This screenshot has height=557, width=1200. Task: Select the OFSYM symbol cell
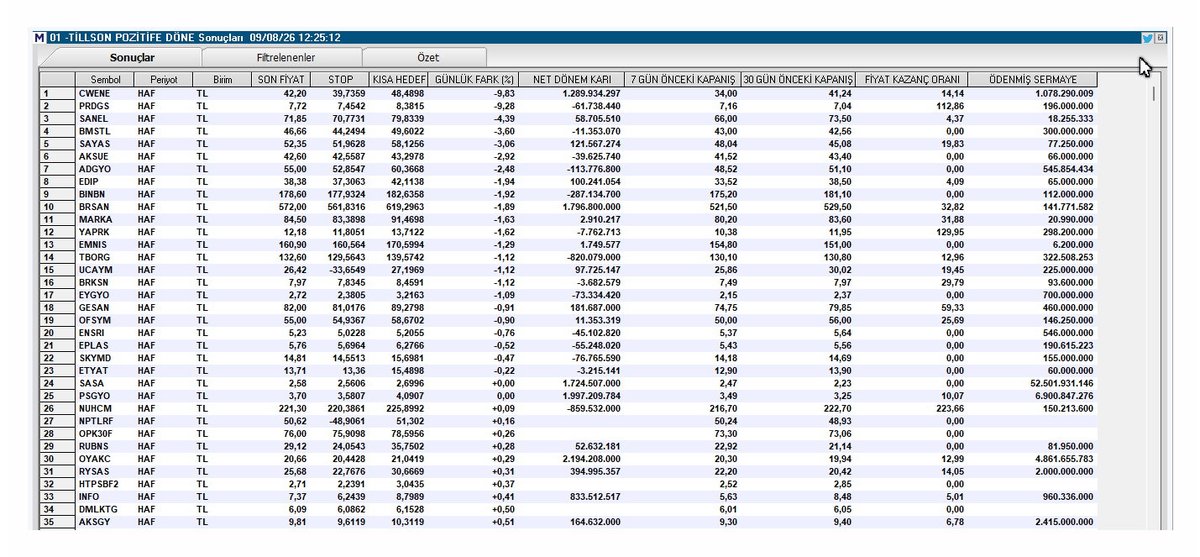pyautogui.click(x=105, y=318)
